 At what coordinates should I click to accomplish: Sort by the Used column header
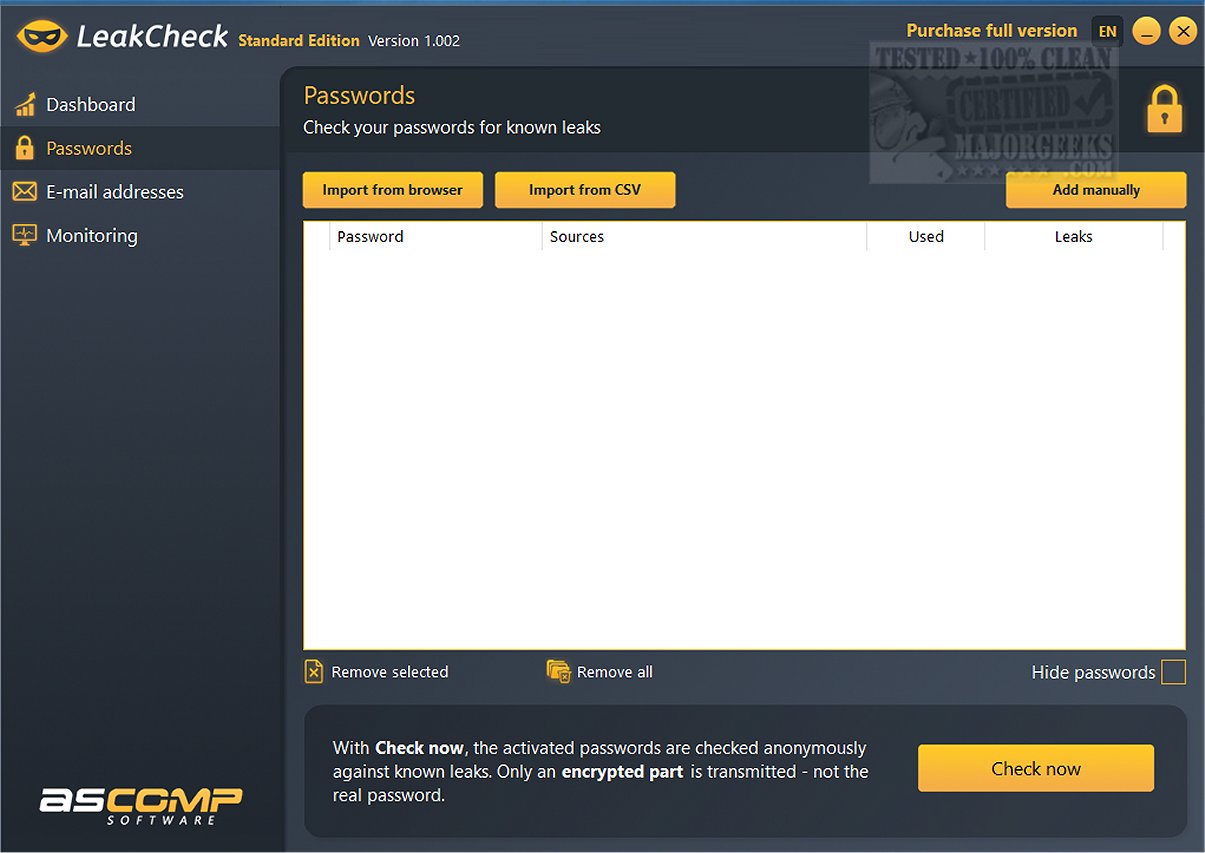(926, 237)
